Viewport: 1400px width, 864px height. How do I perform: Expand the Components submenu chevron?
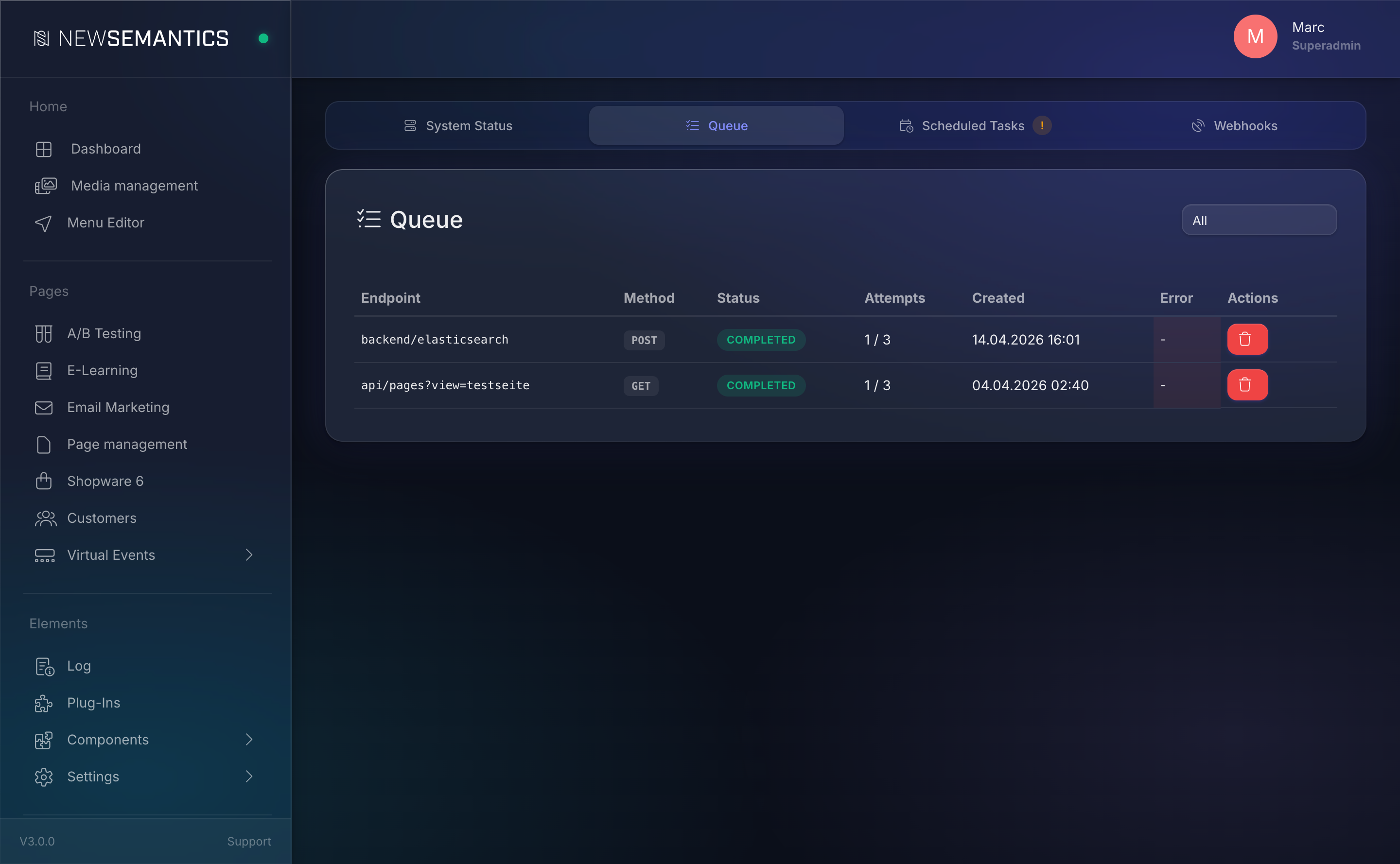[249, 740]
